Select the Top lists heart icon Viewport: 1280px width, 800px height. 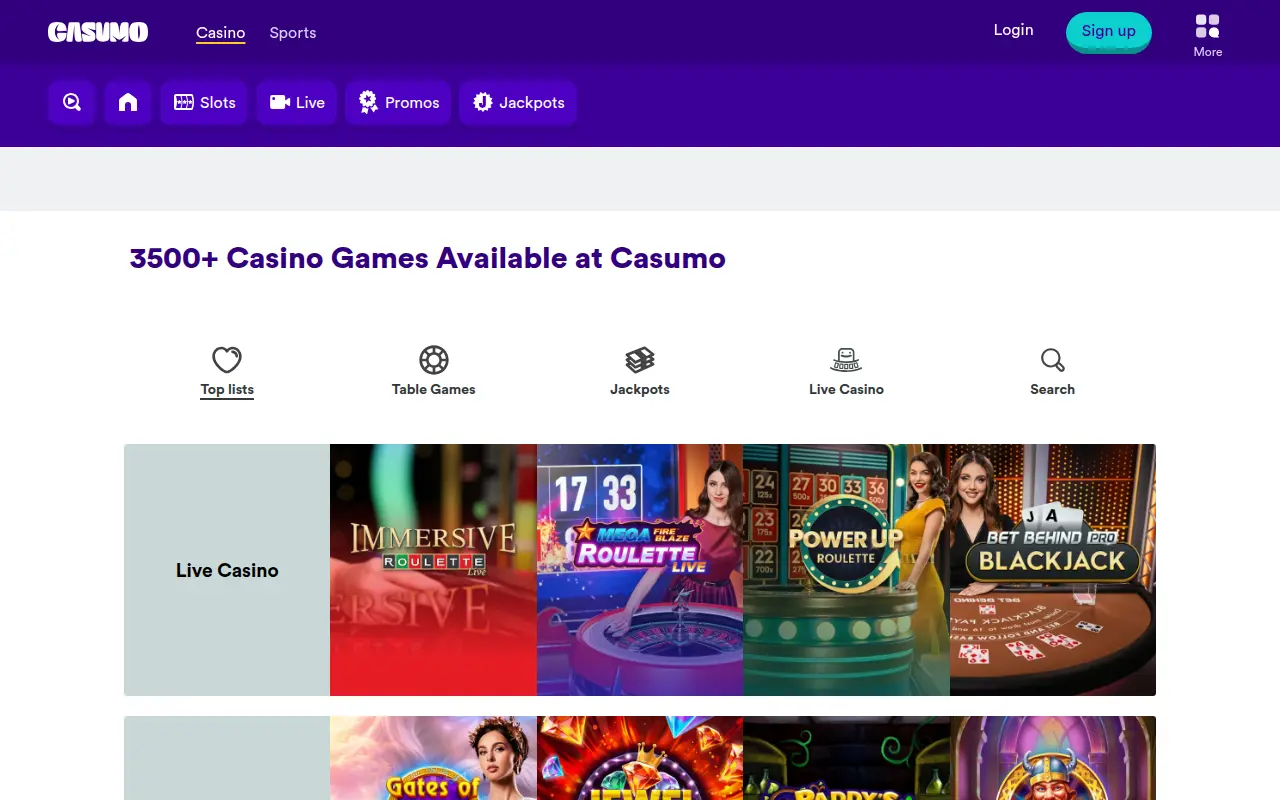click(x=227, y=360)
